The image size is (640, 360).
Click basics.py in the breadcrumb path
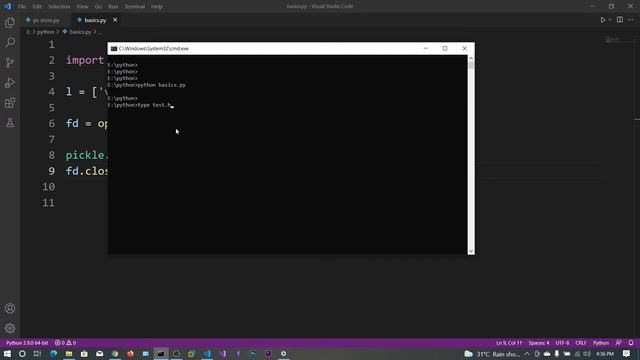coord(80,32)
